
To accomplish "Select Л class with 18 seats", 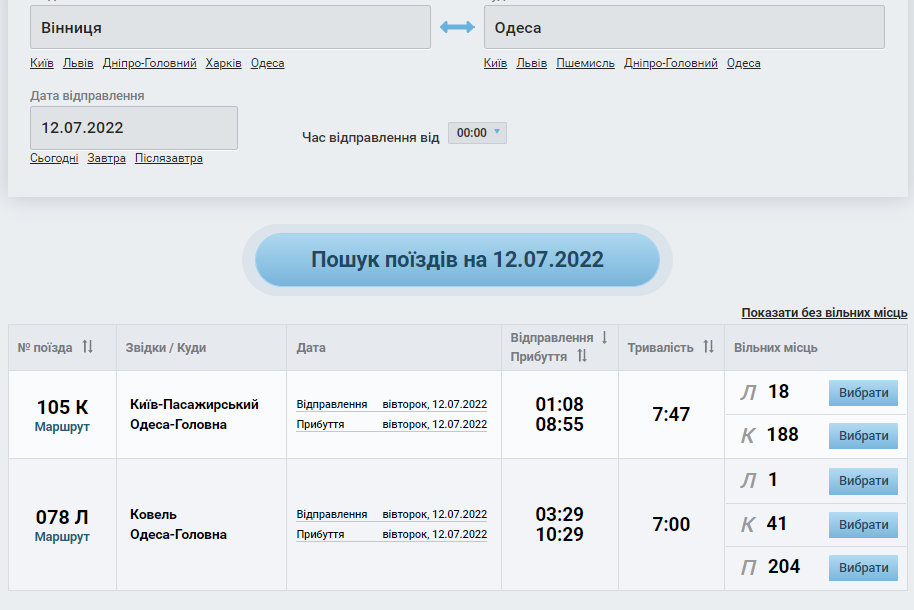I will coord(863,393).
